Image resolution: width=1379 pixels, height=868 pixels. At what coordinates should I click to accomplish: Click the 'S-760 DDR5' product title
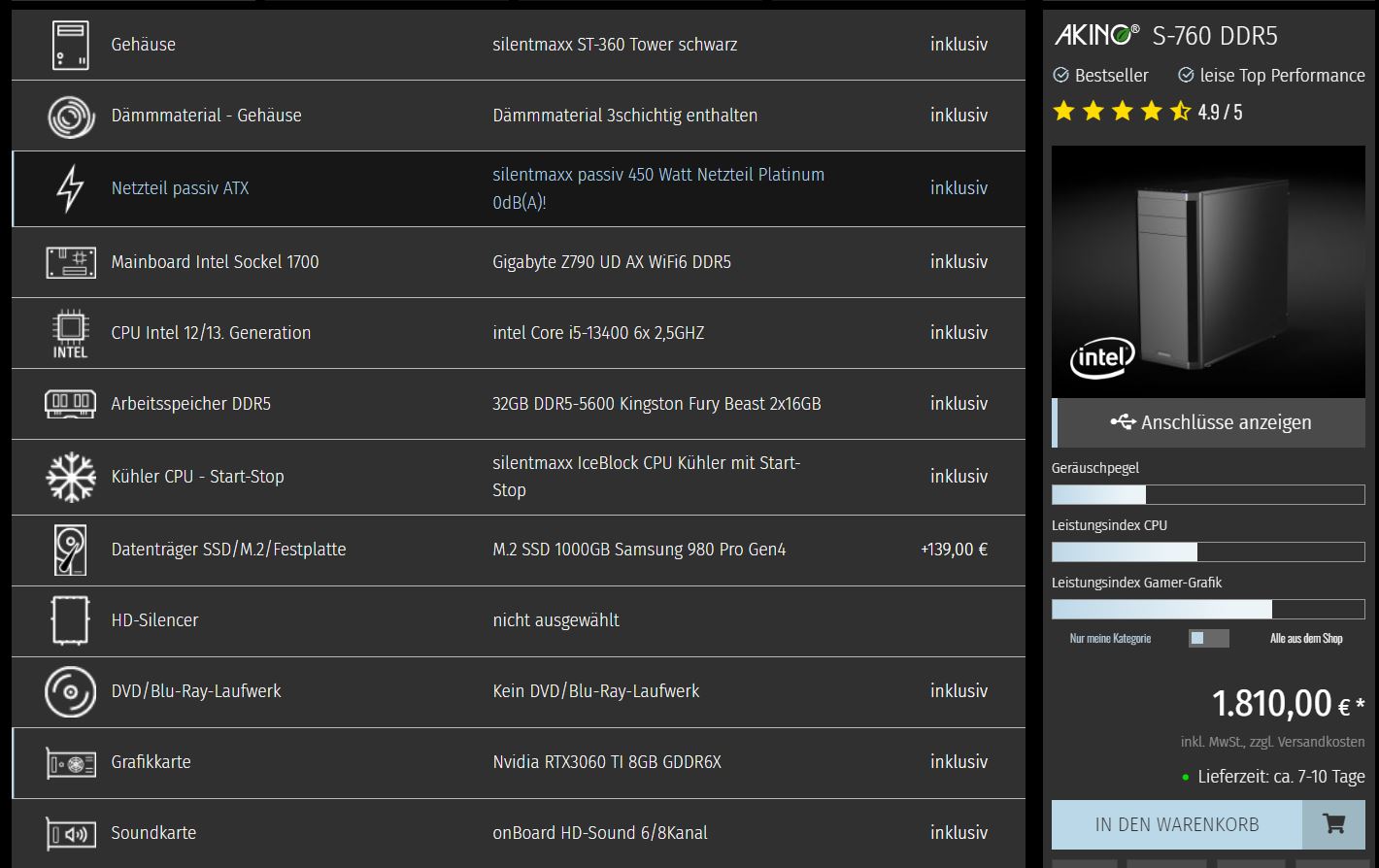tap(1215, 36)
